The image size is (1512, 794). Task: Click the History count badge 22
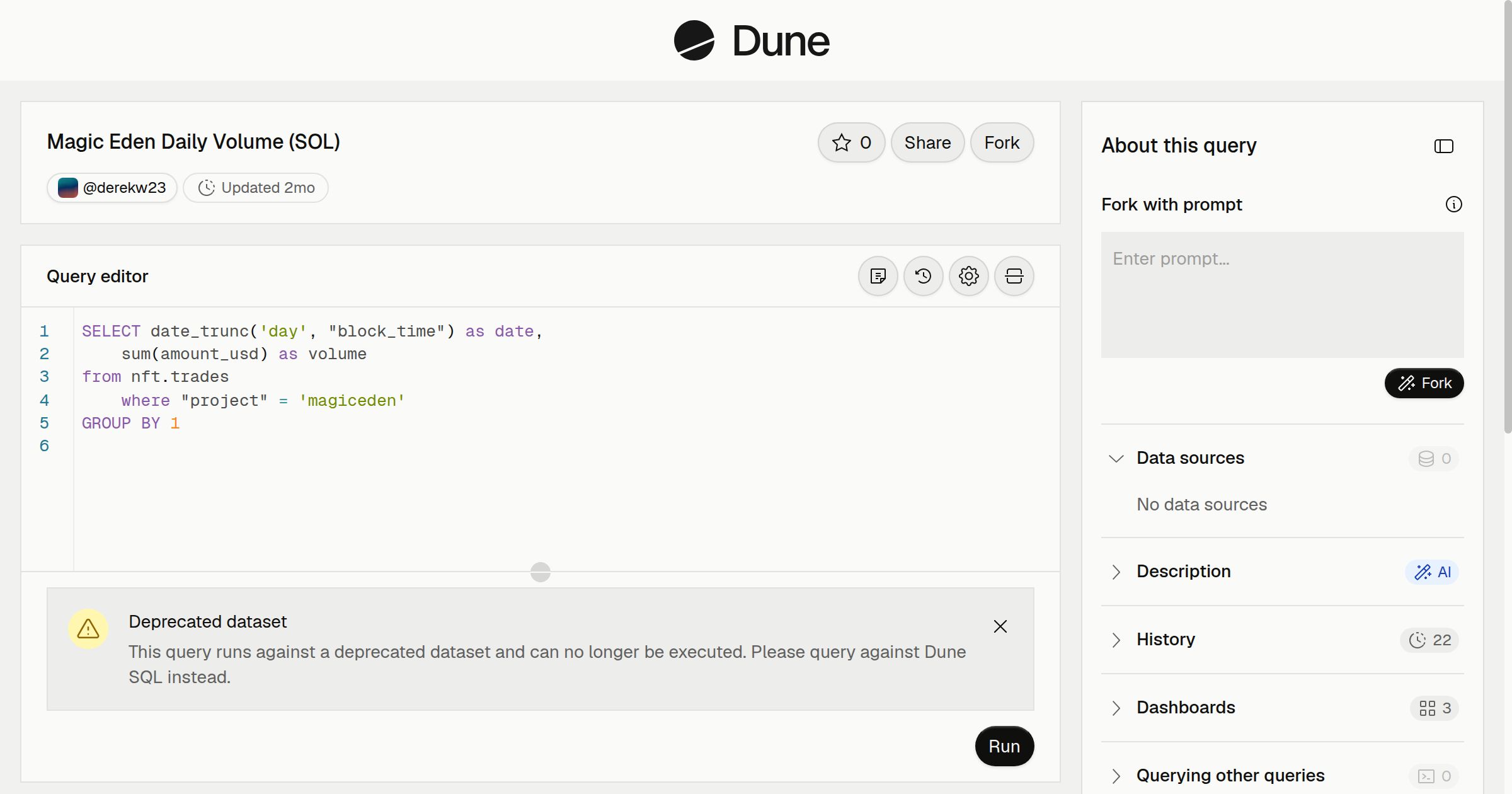tap(1429, 640)
